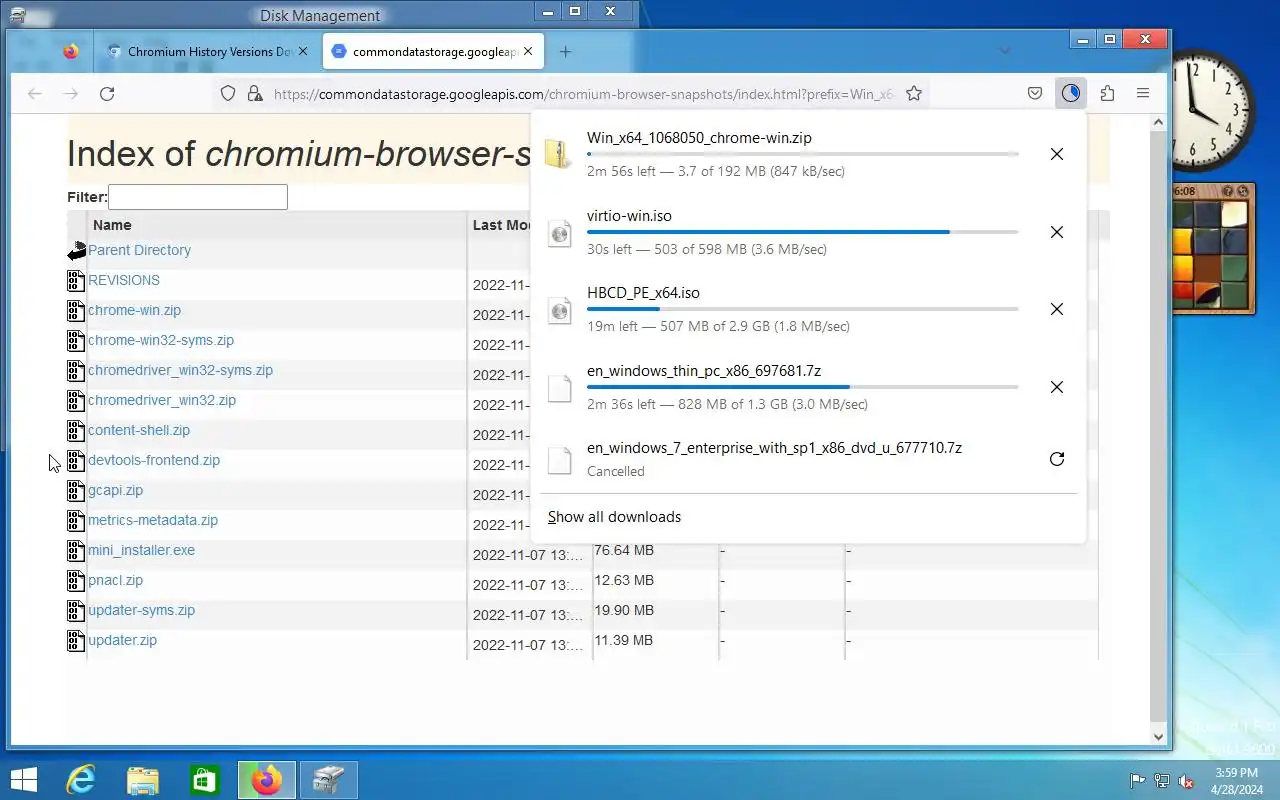This screenshot has height=800, width=1280.
Task: Cancel the HBCD_PE_x64.iso download
Action: point(1056,309)
